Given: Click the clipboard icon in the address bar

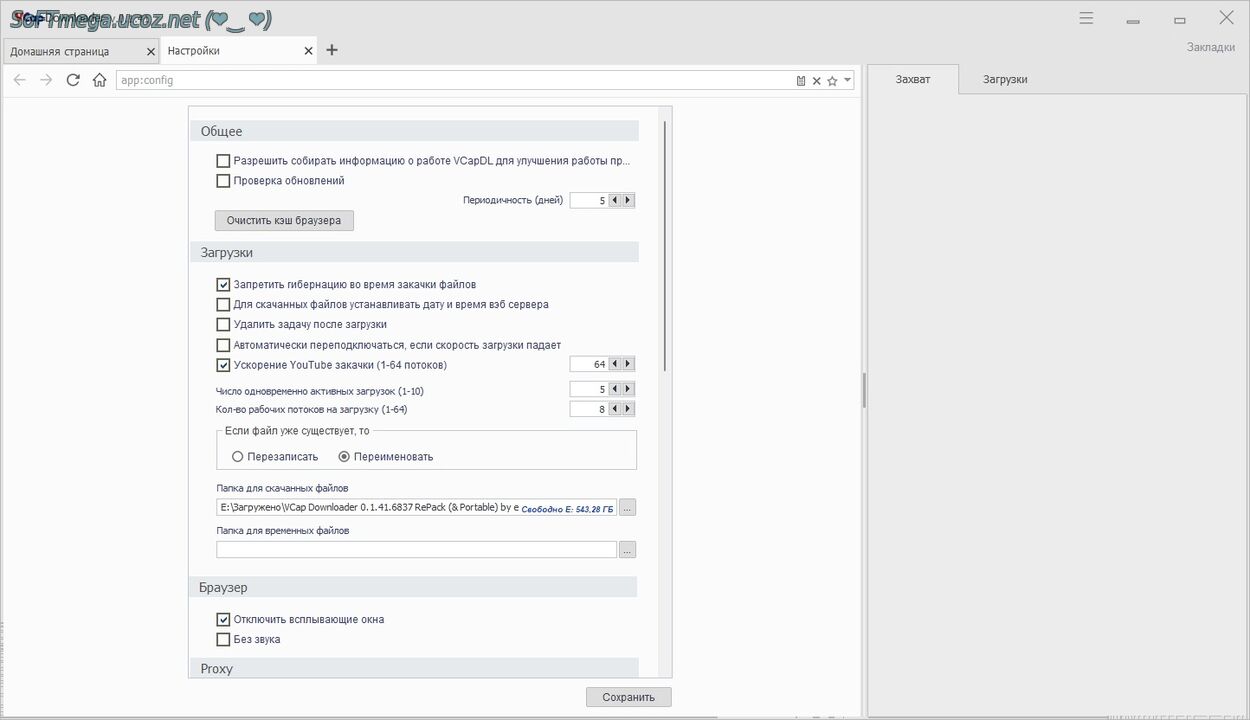Looking at the screenshot, I should [x=801, y=81].
